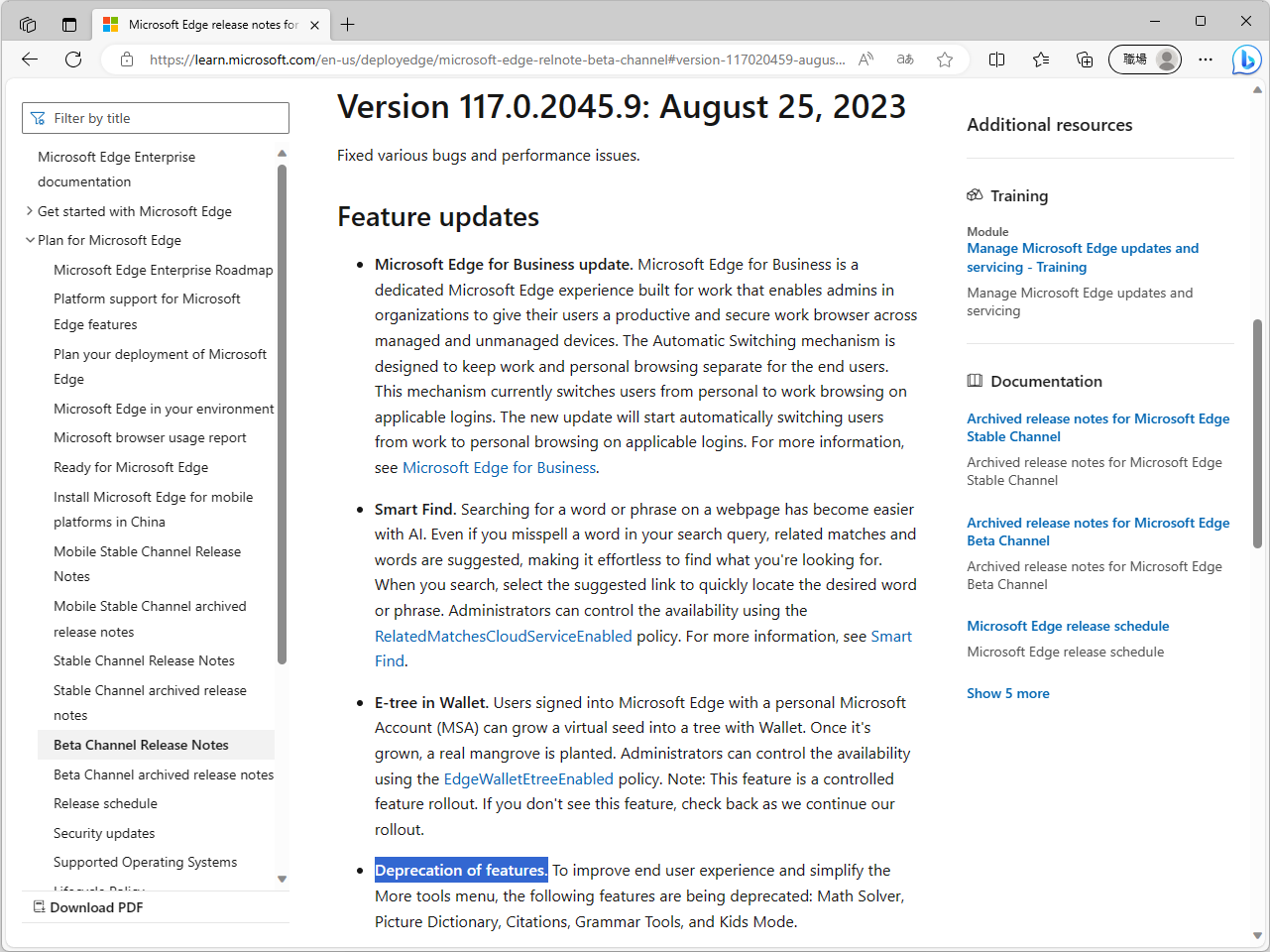The height and width of the screenshot is (952, 1270).
Task: Open browser workspaces icon
Action: [x=27, y=22]
